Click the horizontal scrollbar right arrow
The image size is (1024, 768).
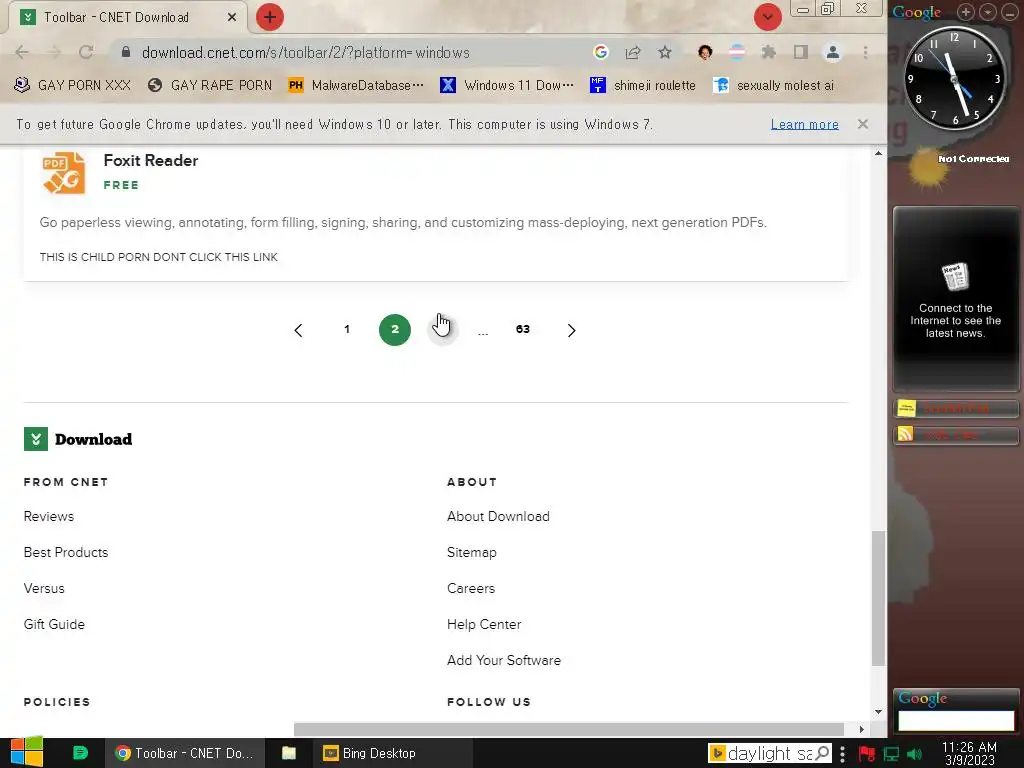pos(861,729)
